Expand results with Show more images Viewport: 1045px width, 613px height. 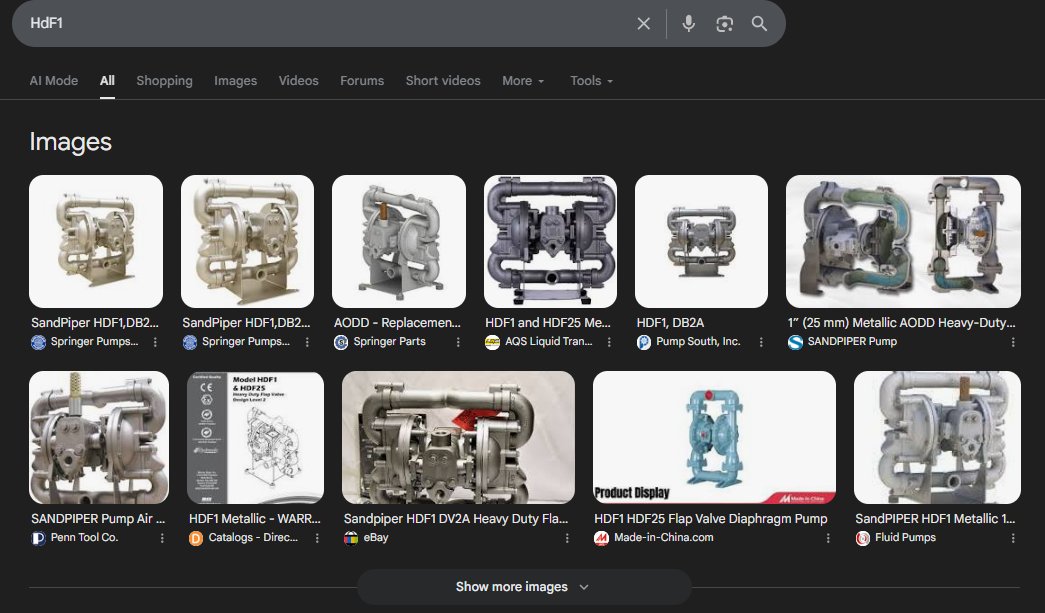coord(524,587)
